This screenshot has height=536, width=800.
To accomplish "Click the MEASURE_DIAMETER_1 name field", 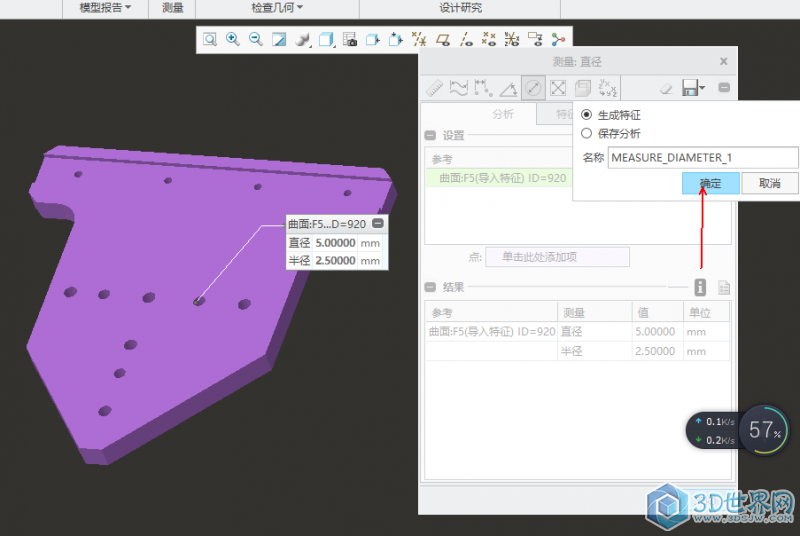I will [702, 157].
